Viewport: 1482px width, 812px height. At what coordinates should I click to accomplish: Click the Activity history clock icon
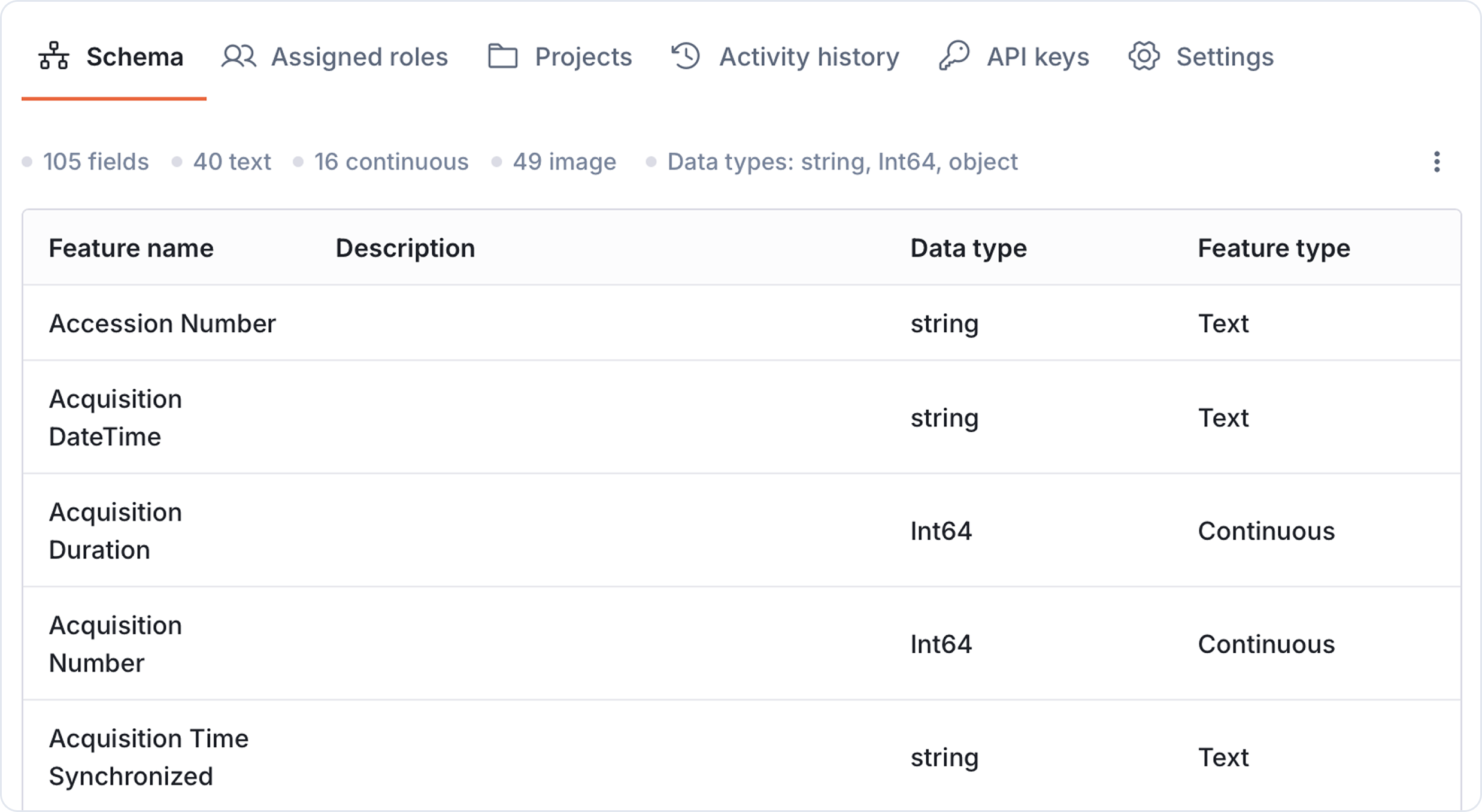click(x=686, y=56)
